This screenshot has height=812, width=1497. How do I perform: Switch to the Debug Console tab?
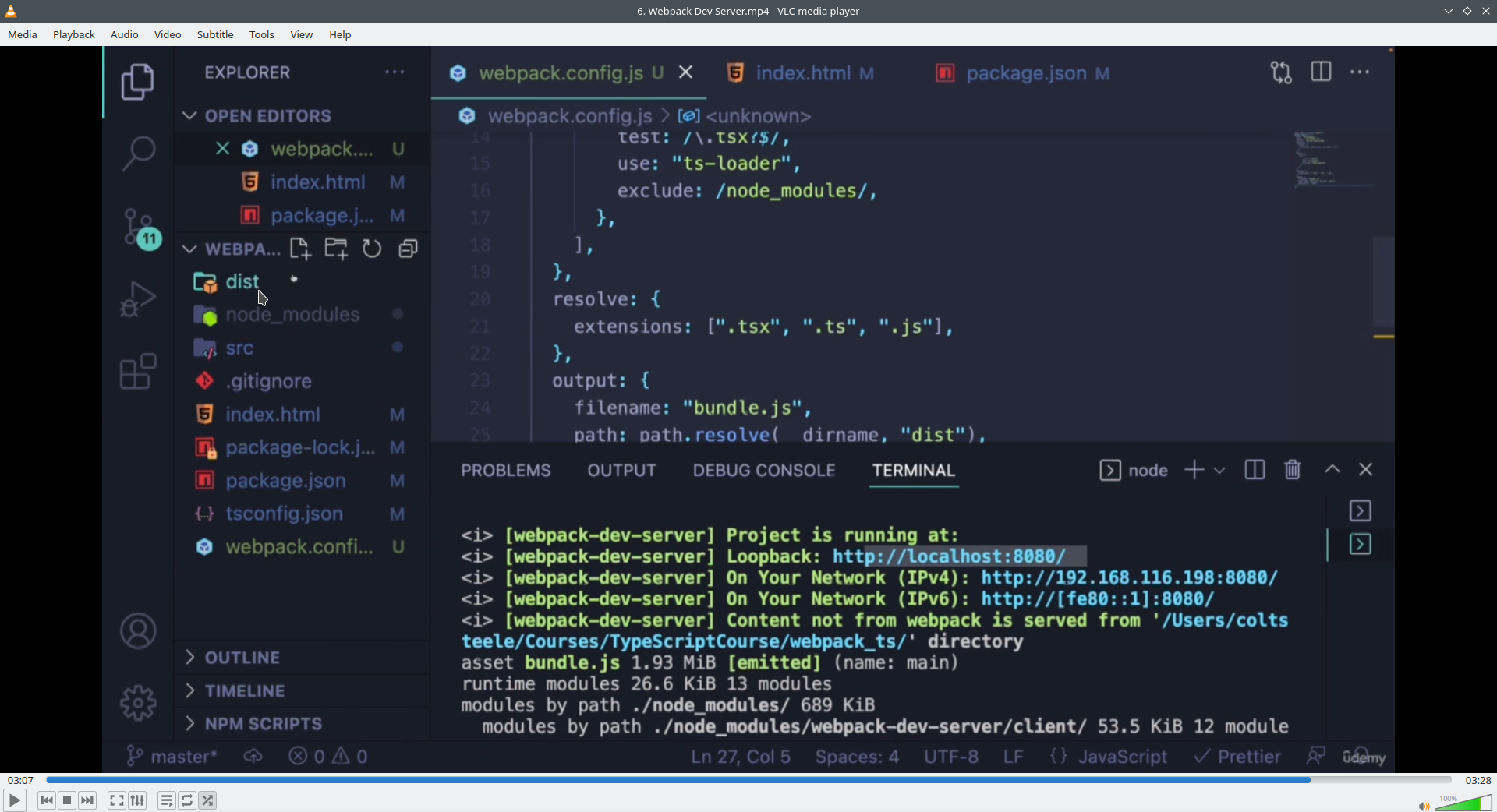pyautogui.click(x=764, y=471)
